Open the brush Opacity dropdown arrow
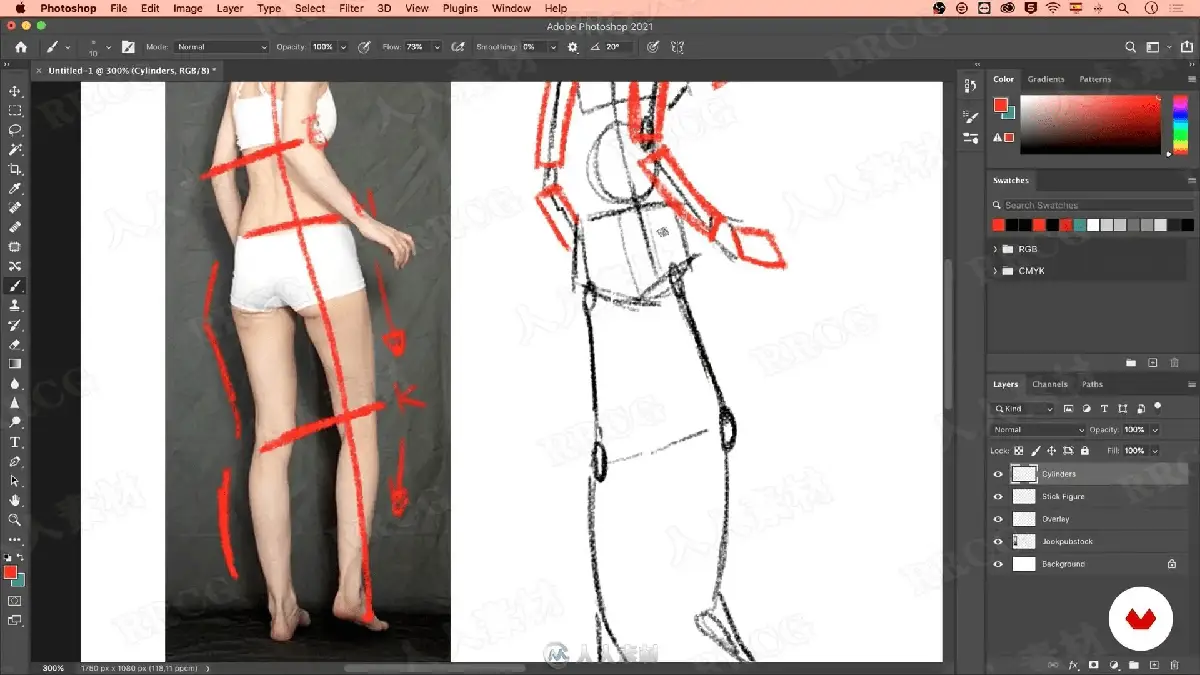1200x675 pixels. coord(344,47)
